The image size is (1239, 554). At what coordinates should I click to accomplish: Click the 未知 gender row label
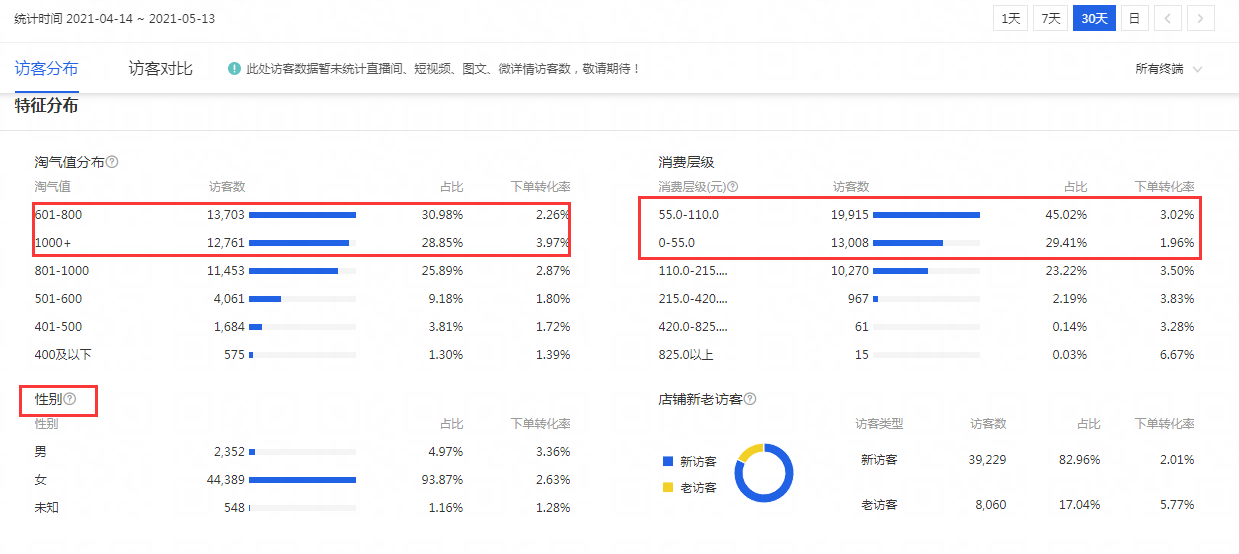(46, 508)
